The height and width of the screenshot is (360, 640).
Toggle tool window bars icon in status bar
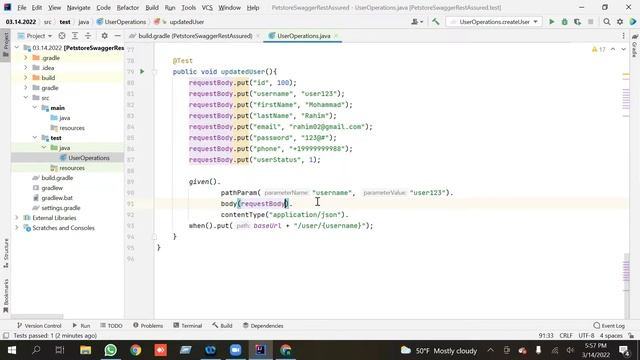pyautogui.click(x=6, y=336)
